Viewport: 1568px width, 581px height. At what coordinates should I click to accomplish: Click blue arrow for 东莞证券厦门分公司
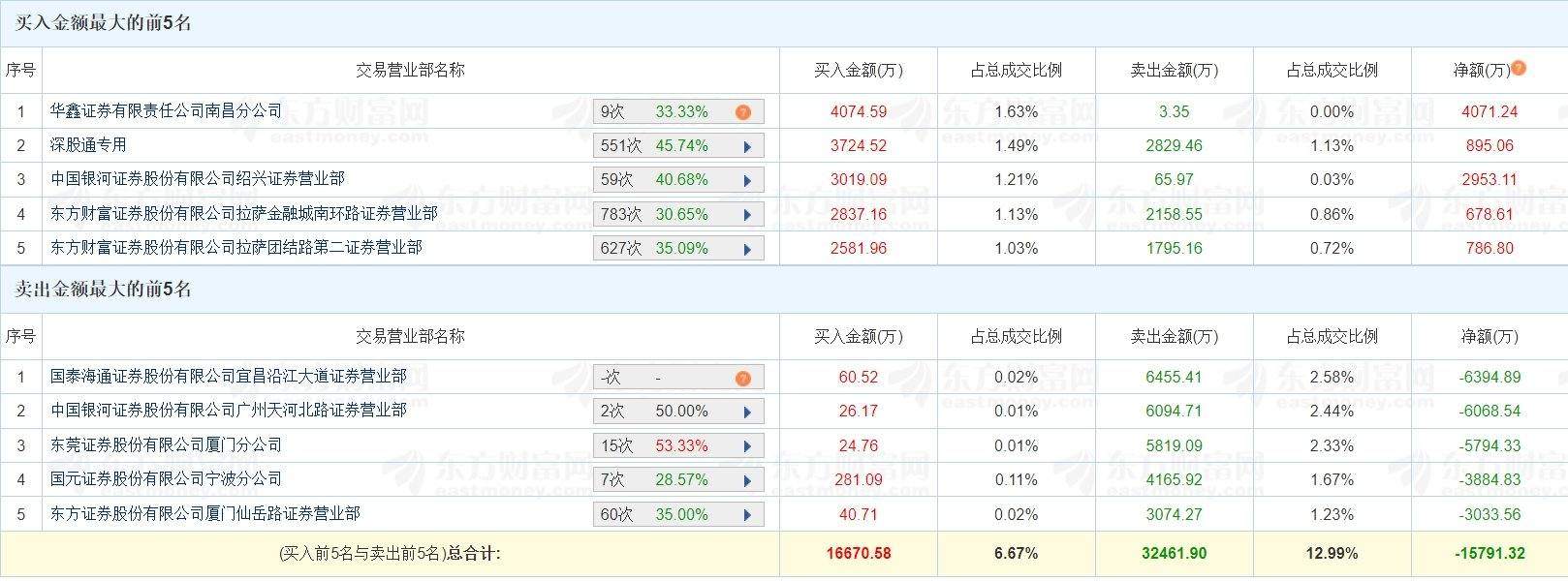747,446
